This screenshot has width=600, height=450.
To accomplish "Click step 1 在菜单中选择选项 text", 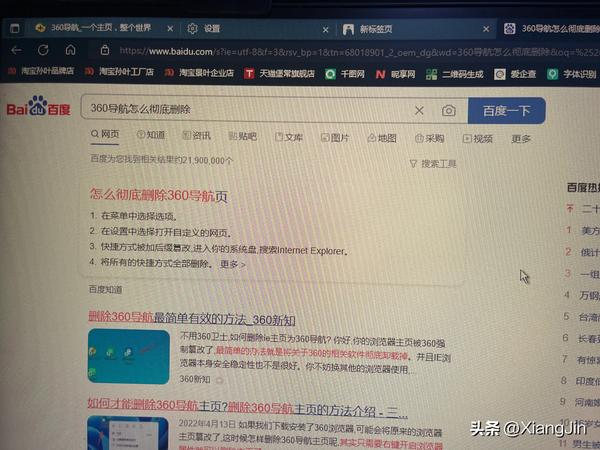I will click(x=134, y=216).
